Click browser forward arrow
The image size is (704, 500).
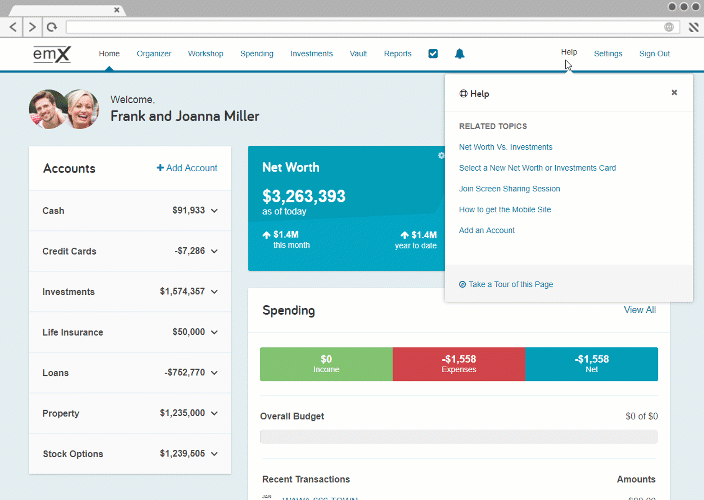tap(32, 27)
